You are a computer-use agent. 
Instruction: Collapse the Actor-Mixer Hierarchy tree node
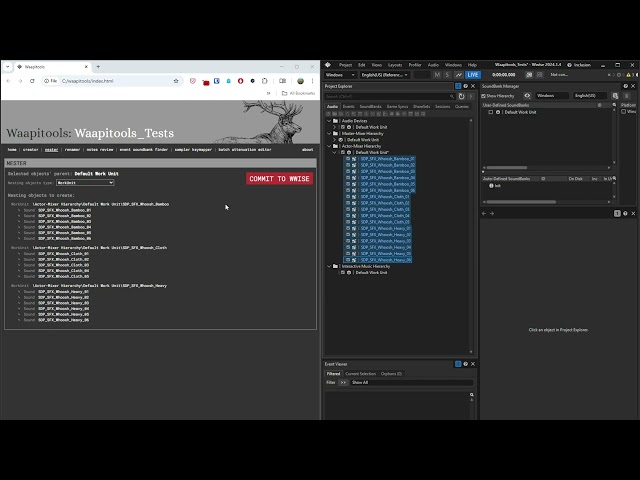(329, 146)
